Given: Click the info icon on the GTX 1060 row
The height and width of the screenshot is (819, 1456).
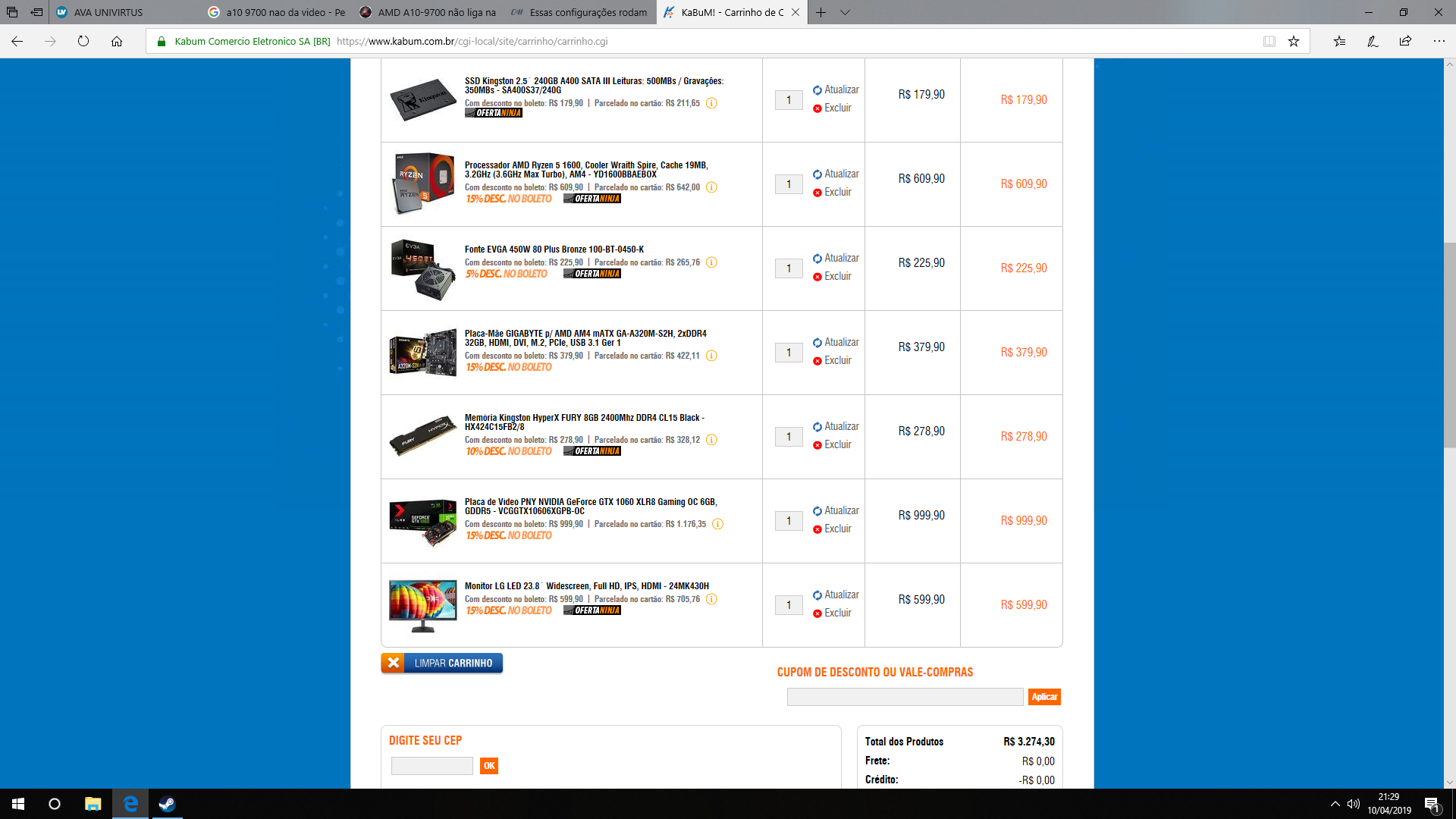Looking at the screenshot, I should (x=717, y=524).
